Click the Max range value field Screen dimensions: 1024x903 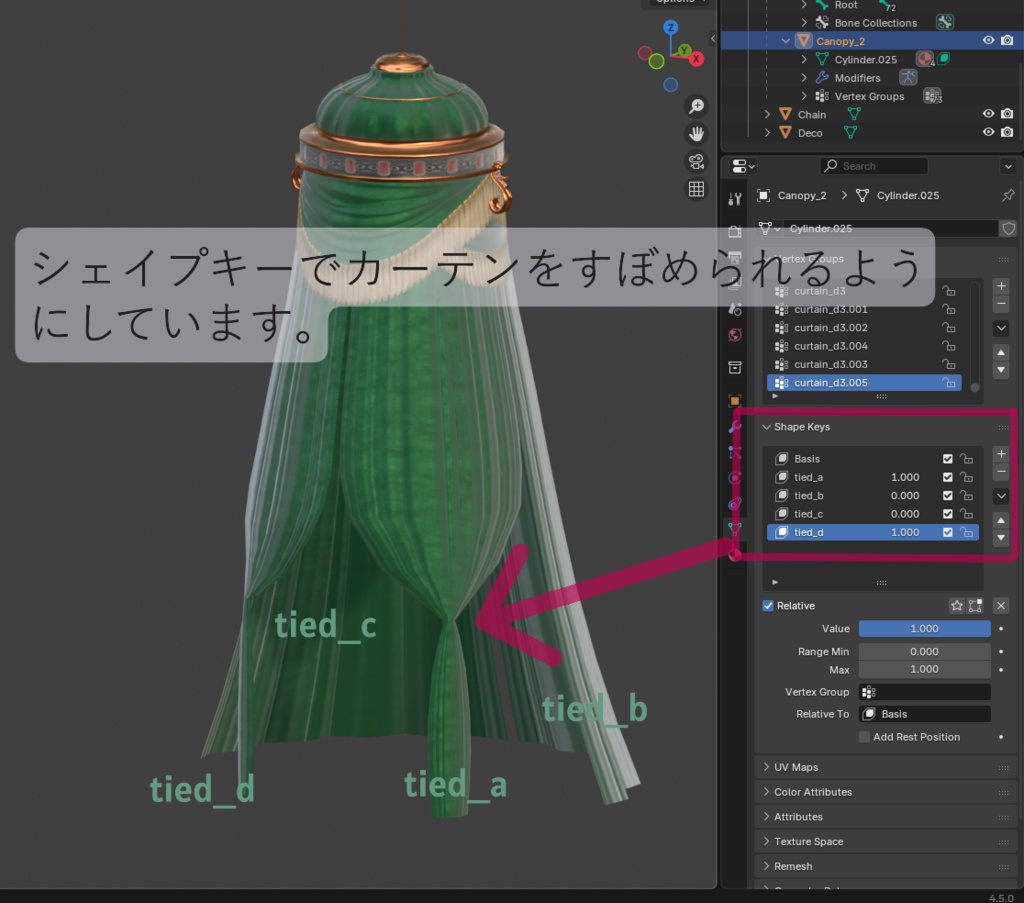924,669
